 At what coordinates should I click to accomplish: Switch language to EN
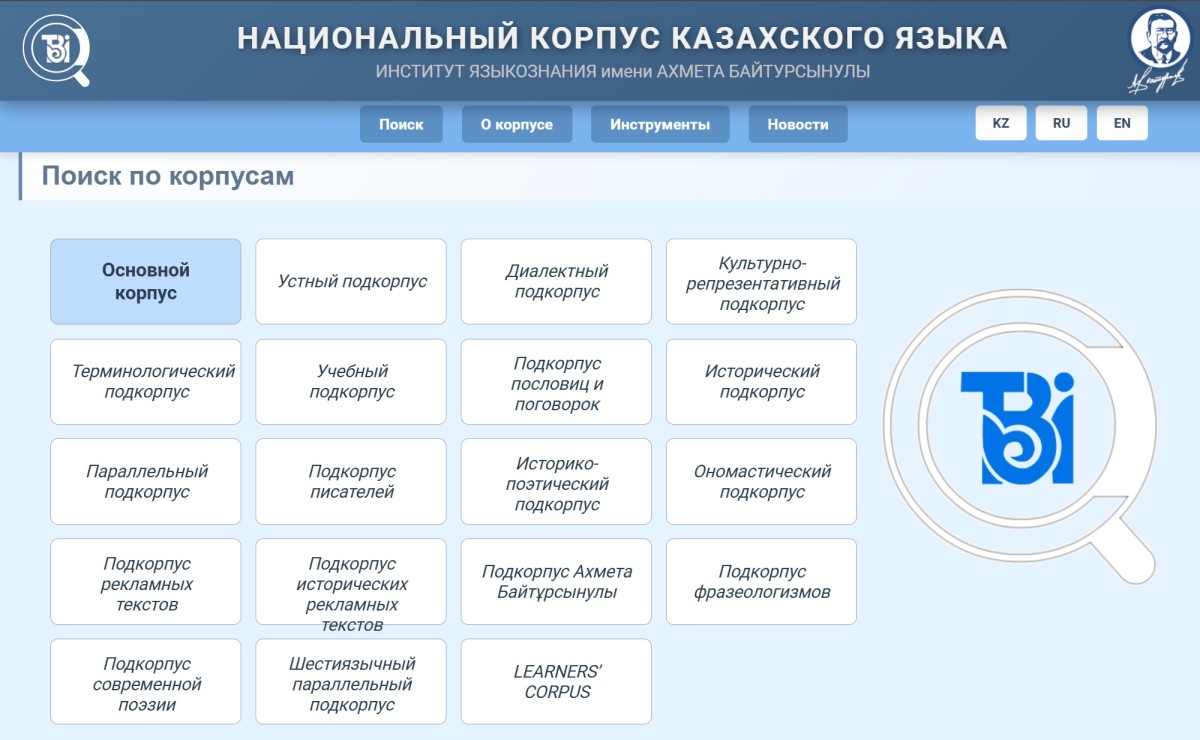(1122, 123)
